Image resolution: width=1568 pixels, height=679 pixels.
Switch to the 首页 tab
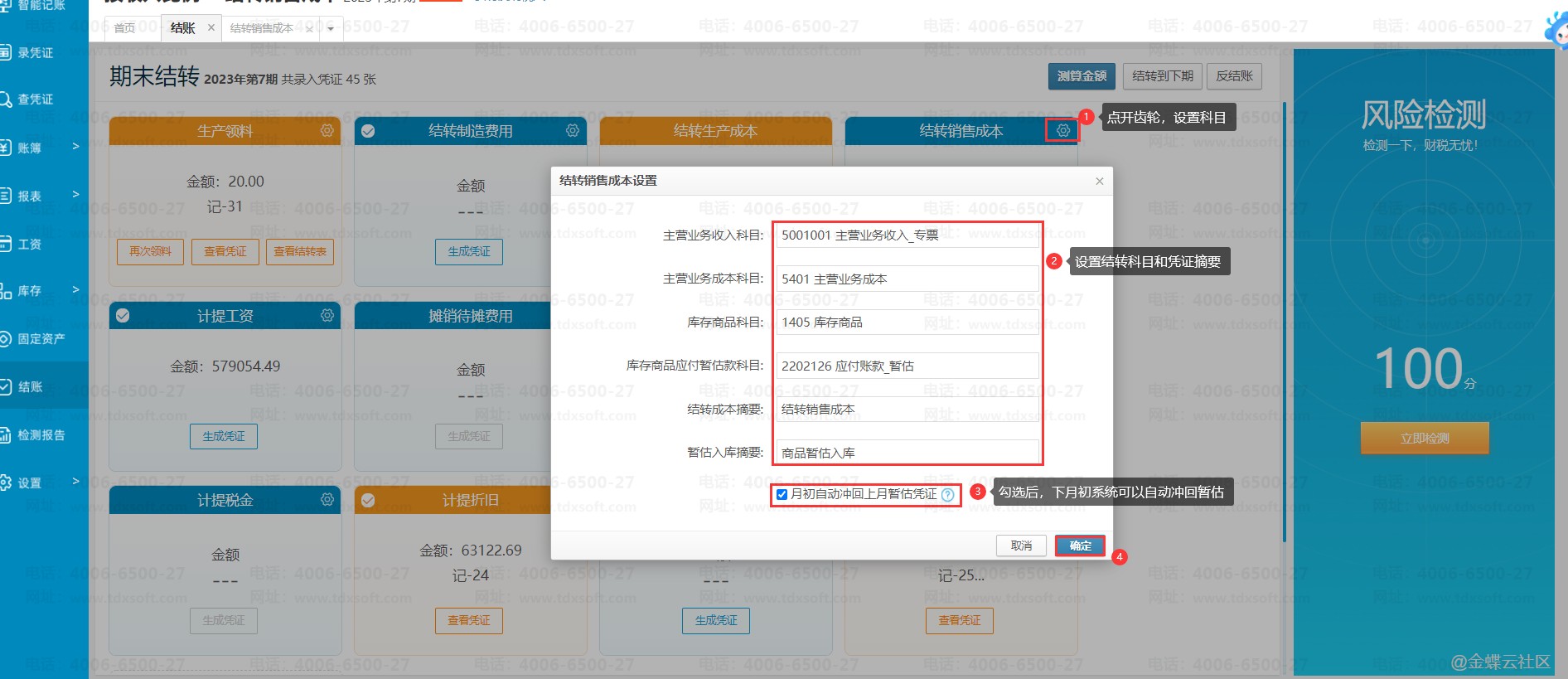124,28
